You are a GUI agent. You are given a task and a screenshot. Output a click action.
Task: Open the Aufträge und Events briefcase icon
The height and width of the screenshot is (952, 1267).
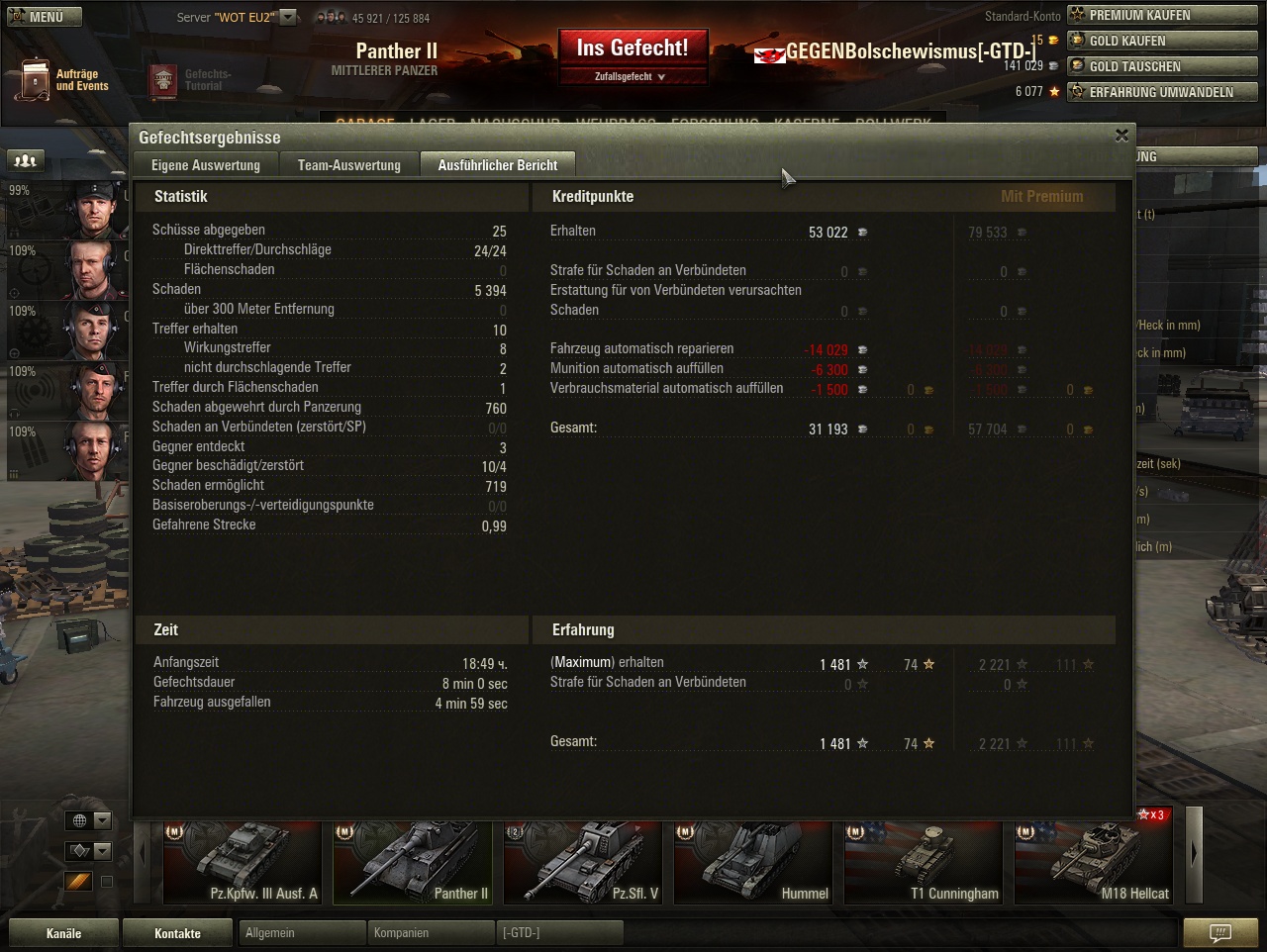35,79
